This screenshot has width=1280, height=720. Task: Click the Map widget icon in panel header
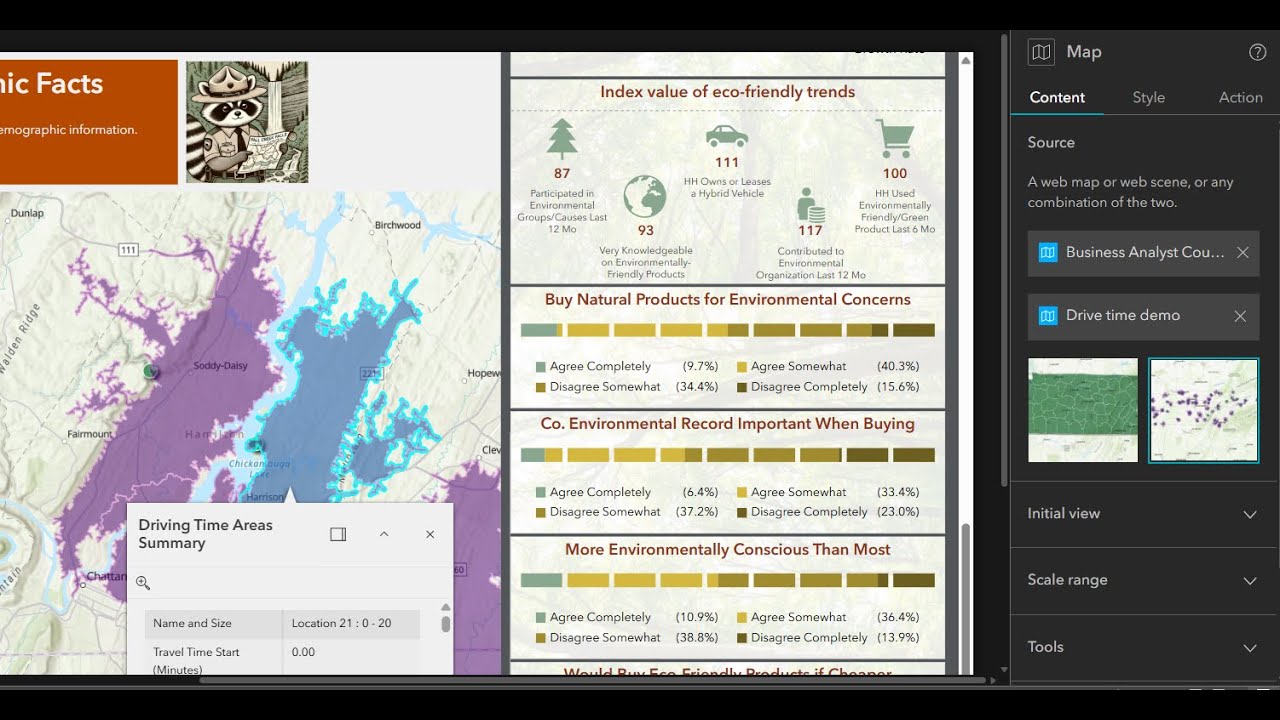coord(1041,52)
